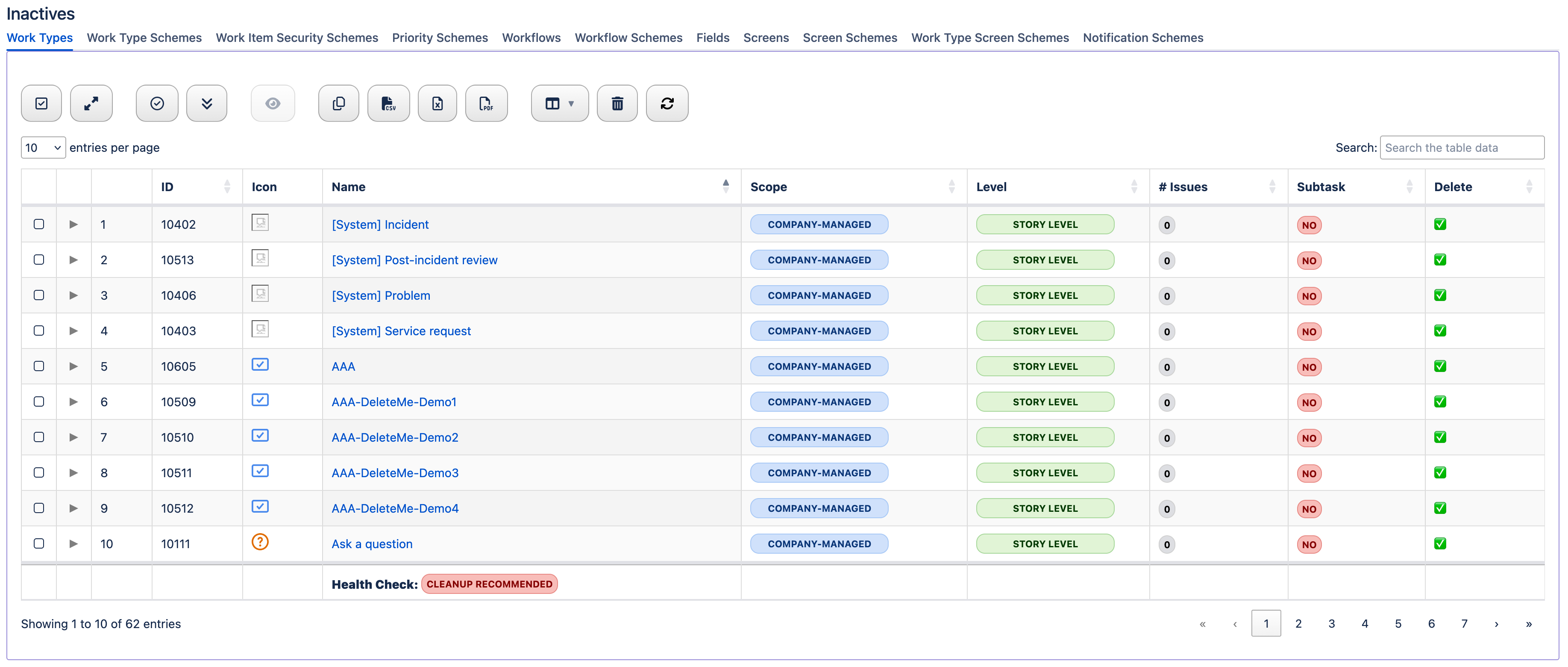The height and width of the screenshot is (667, 1568).
Task: Tick the checkbox for [System] Incident row
Action: [39, 224]
